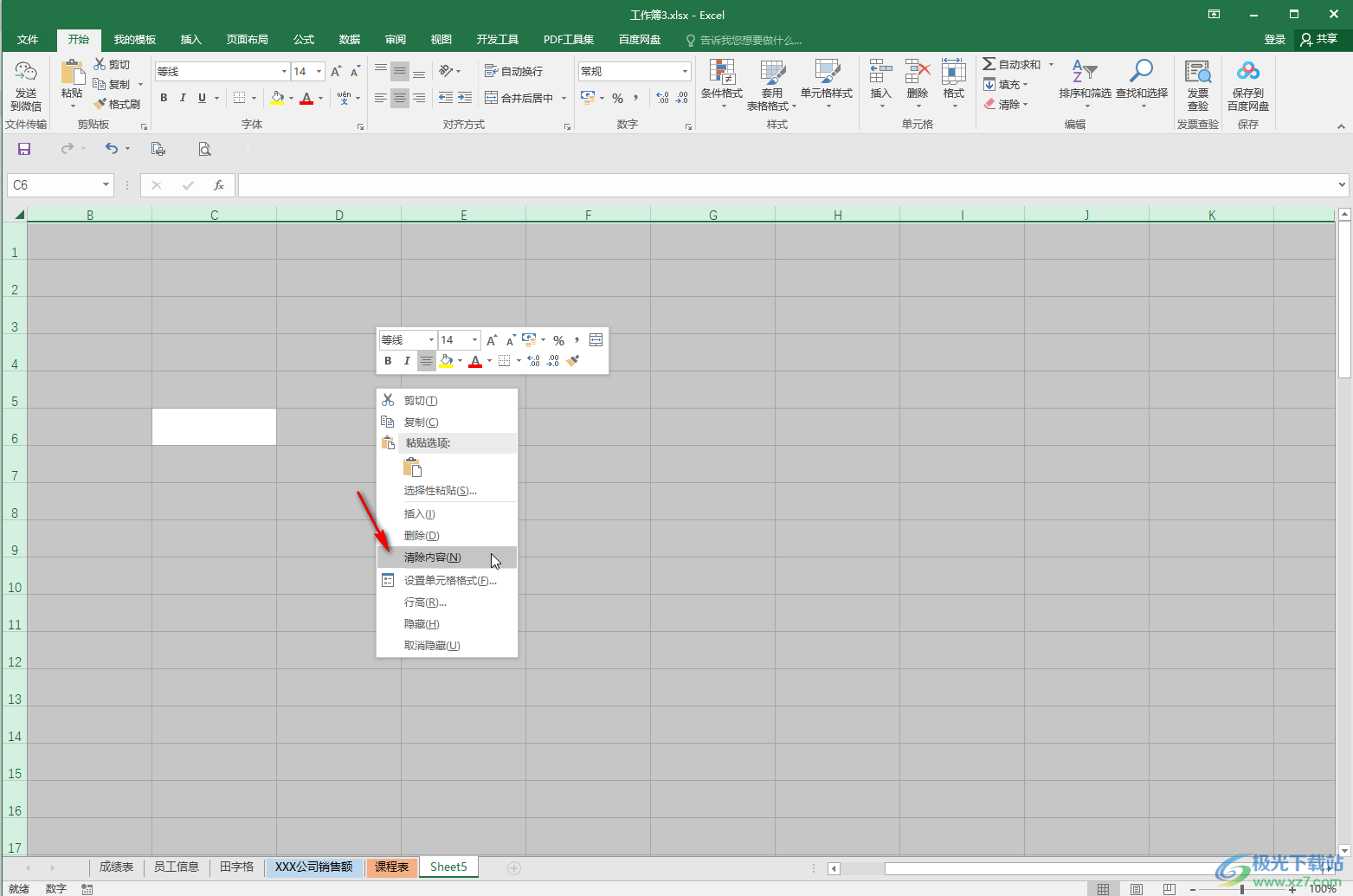Switch to sheet tab 成绩表
Image resolution: width=1353 pixels, height=896 pixels.
point(116,867)
